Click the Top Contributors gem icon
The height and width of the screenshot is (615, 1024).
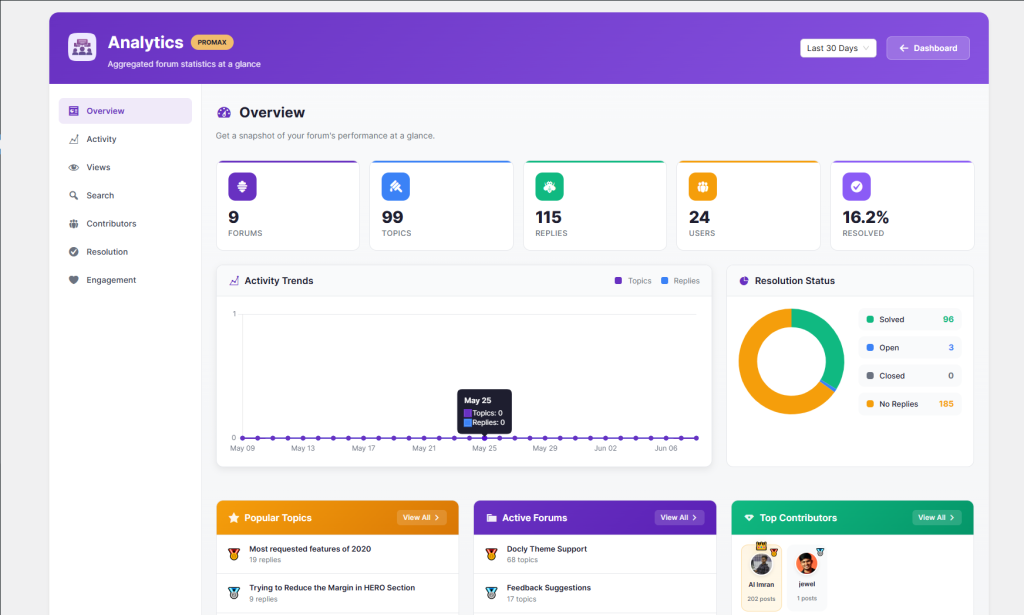click(749, 518)
